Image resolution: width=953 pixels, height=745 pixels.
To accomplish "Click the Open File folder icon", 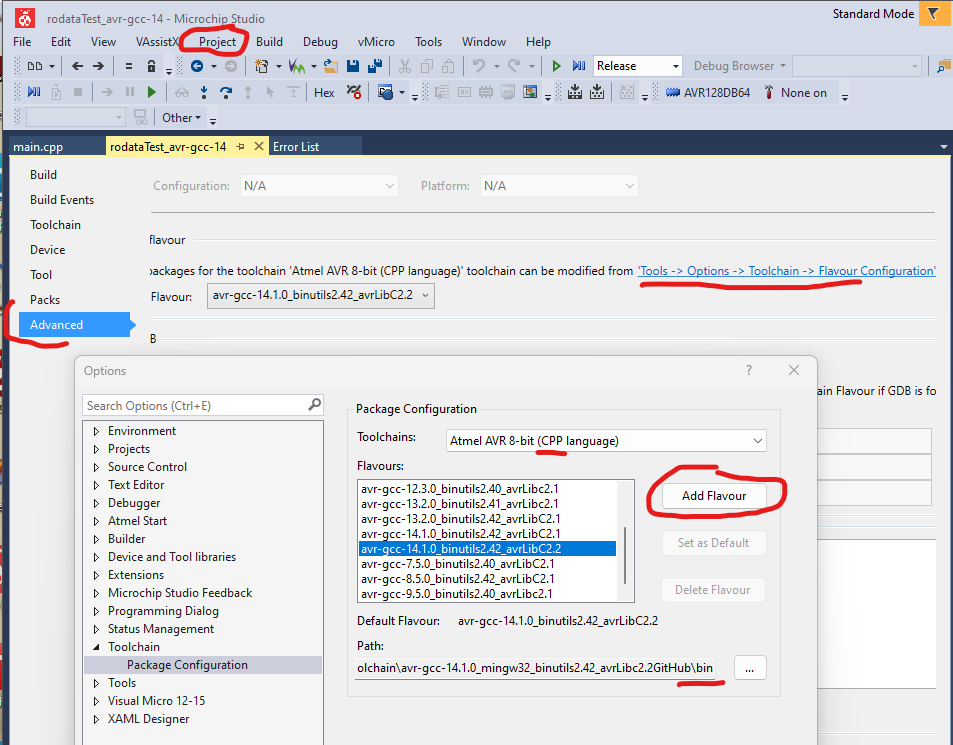I will 330,66.
